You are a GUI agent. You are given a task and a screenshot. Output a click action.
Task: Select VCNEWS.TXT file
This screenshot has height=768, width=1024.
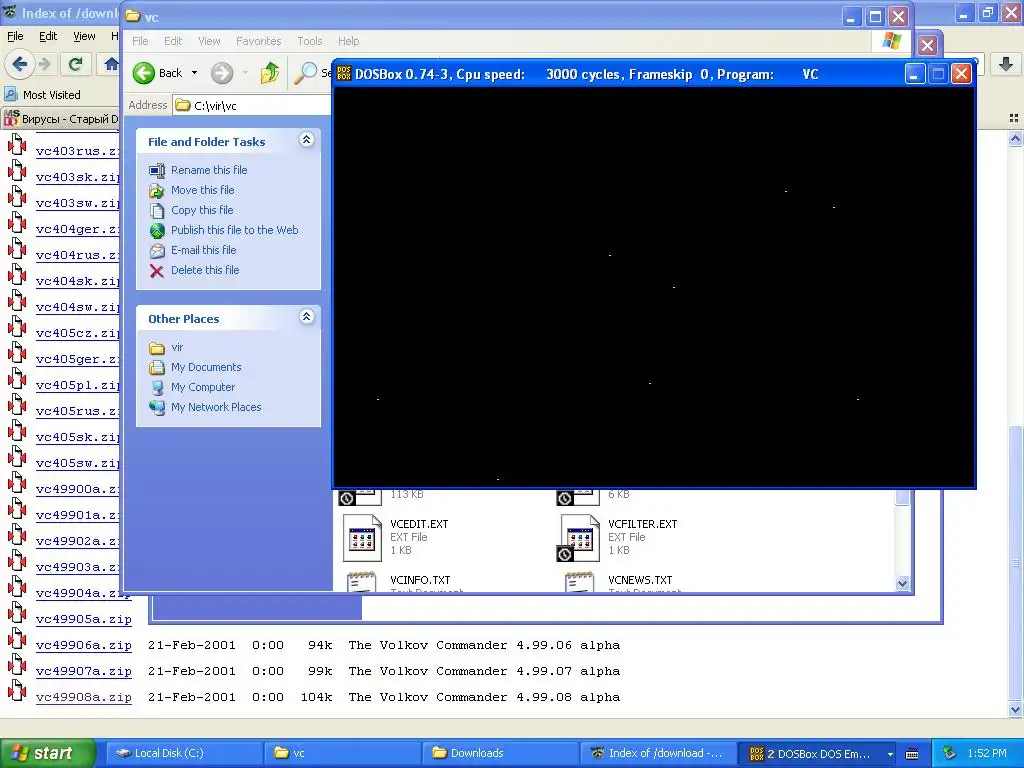640,580
